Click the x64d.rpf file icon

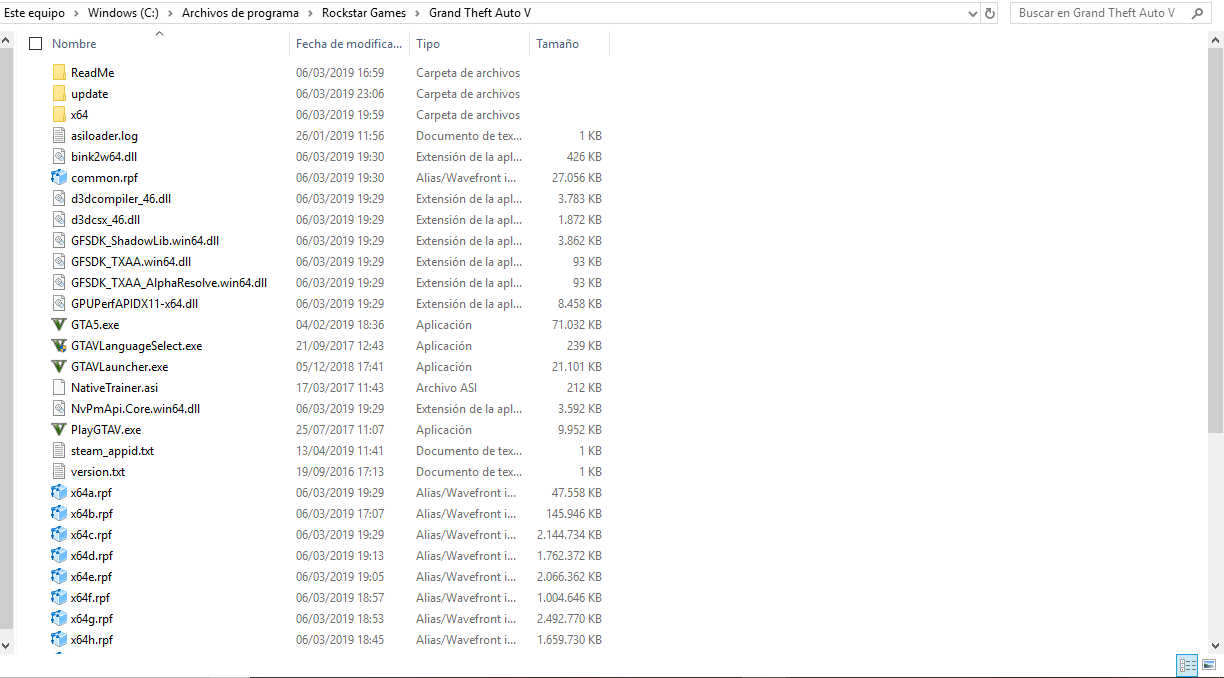click(x=59, y=556)
